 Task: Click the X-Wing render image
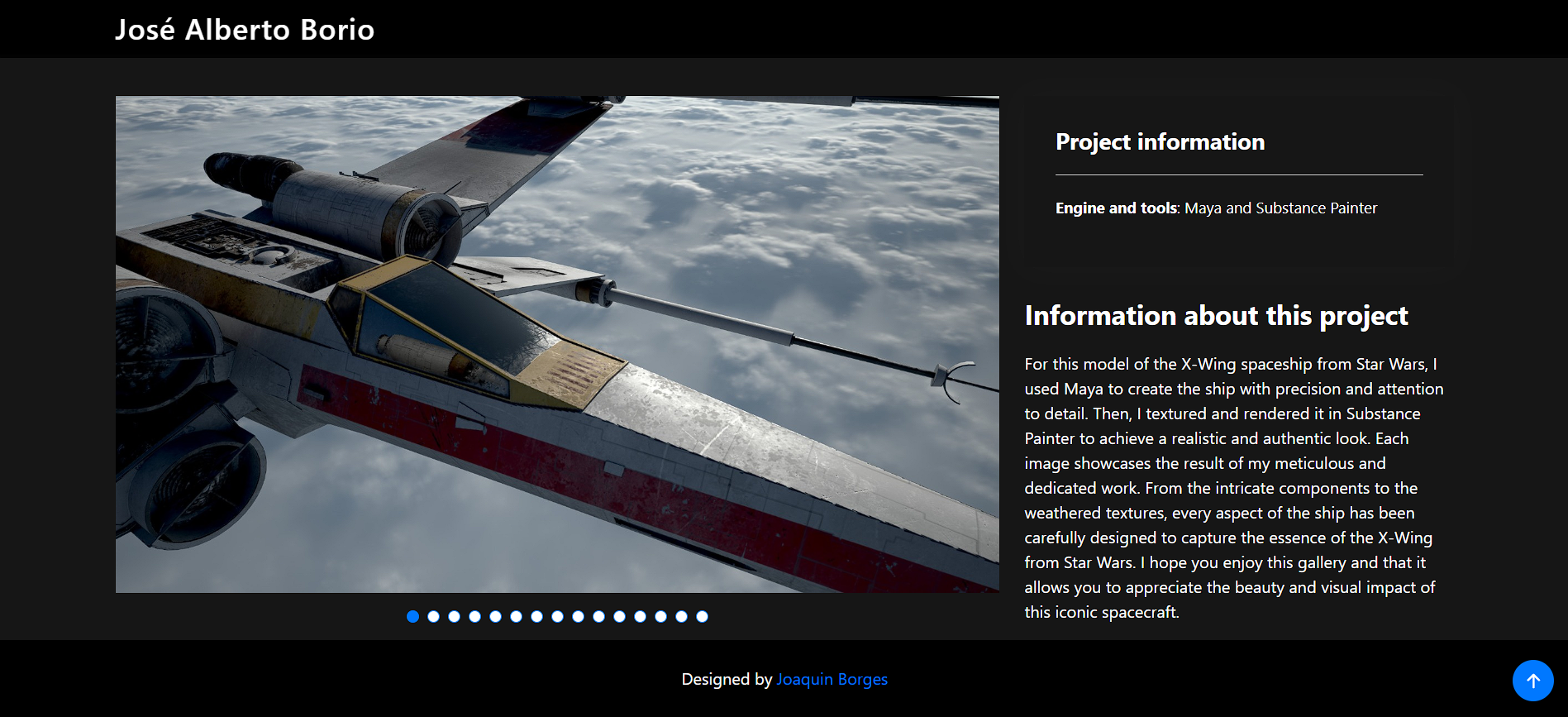click(557, 344)
